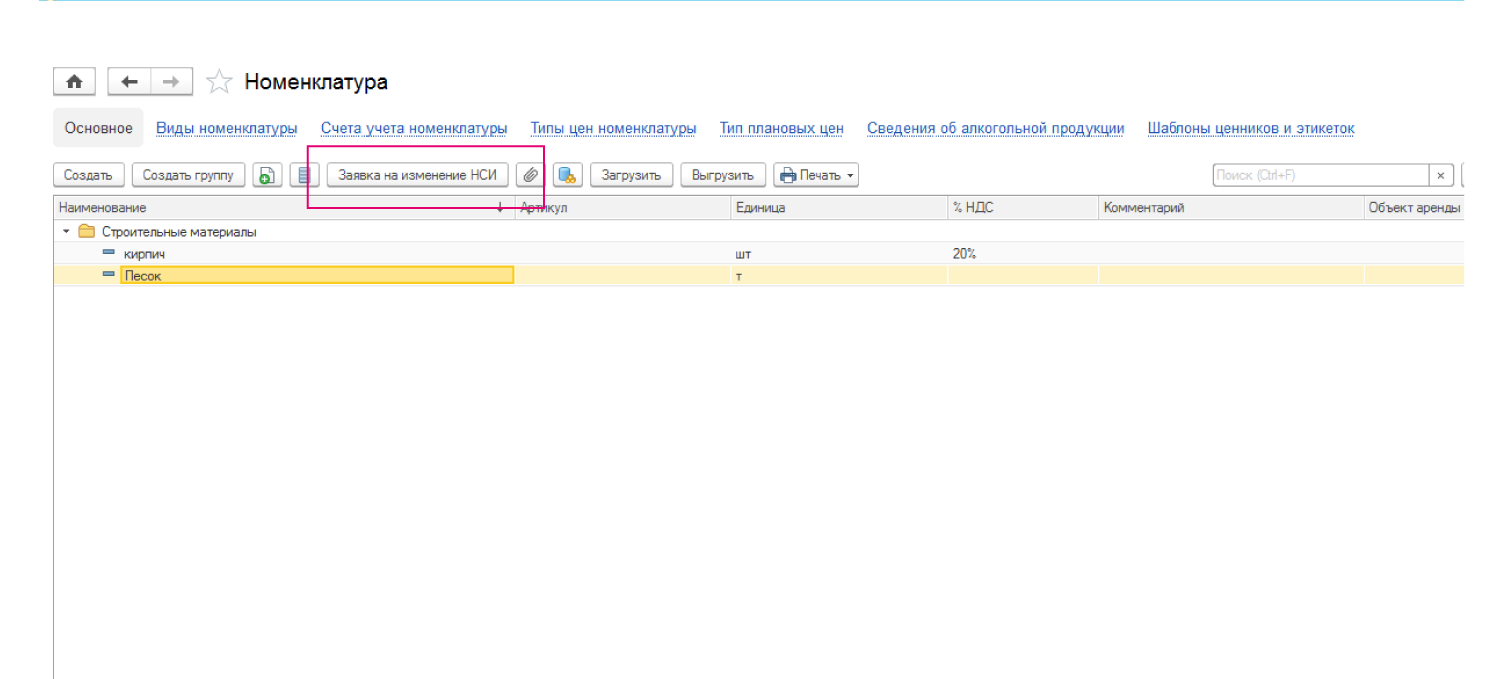This screenshot has width=1501, height=679.
Task: Click the copy item icon with green plus
Action: [266, 175]
